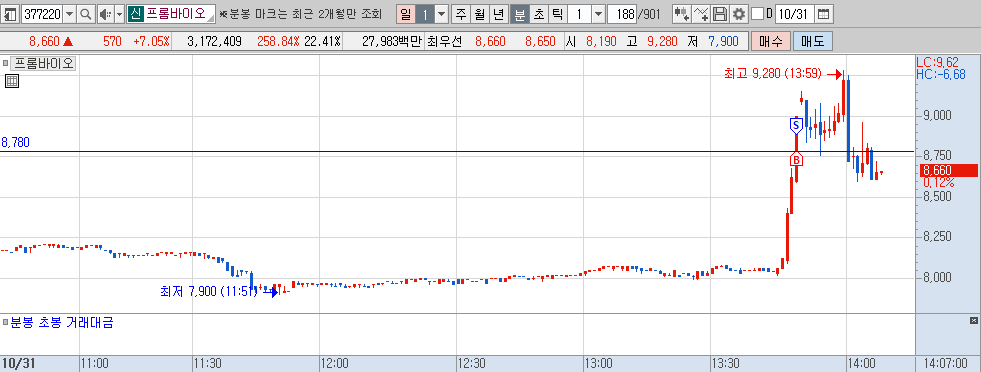Click the 매수 buy button
The image size is (981, 372).
tap(771, 42)
